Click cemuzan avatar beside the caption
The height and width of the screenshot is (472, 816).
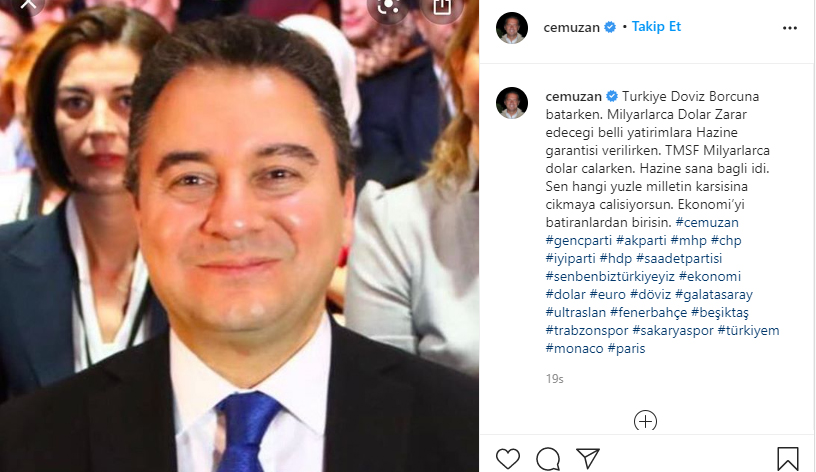coord(512,103)
